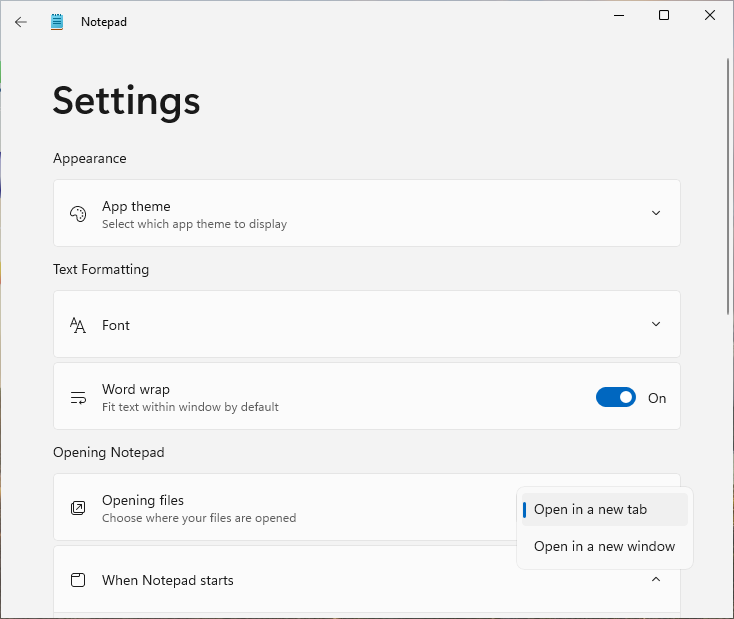The width and height of the screenshot is (734, 619).
Task: Click the App theme palette icon
Action: coord(78,214)
